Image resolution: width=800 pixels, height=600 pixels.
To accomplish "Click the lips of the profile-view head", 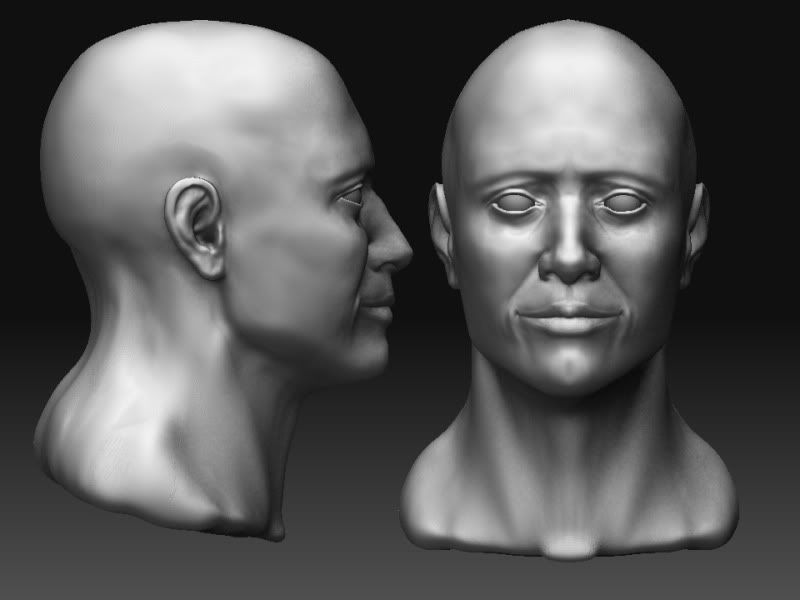I will click(x=376, y=307).
